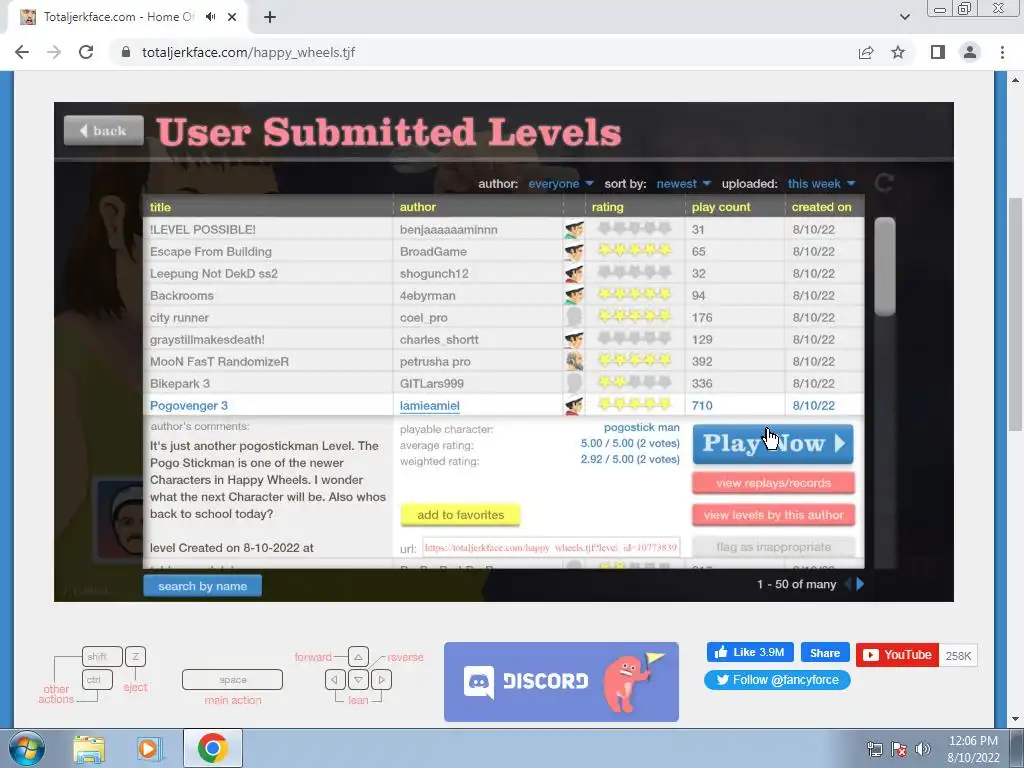Open the Discord banner
The image size is (1024, 768).
[561, 682]
